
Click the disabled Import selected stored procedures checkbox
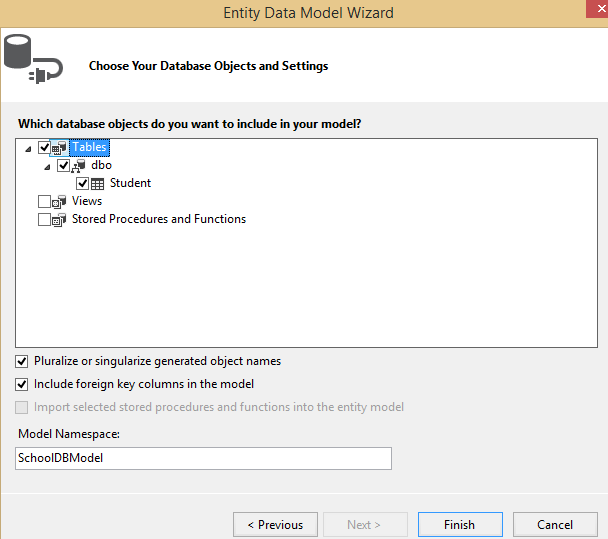pos(22,408)
